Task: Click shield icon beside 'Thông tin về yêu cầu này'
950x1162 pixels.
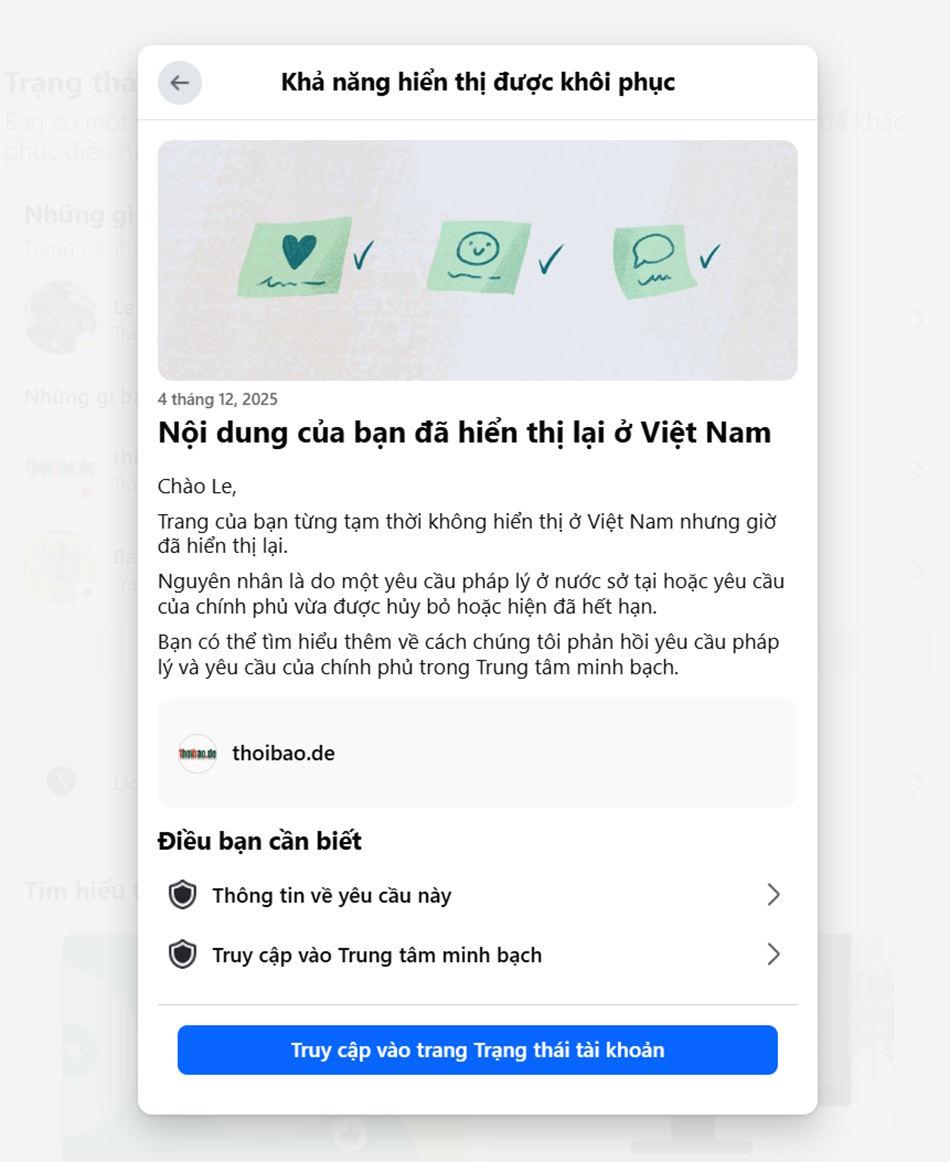Action: 182,894
